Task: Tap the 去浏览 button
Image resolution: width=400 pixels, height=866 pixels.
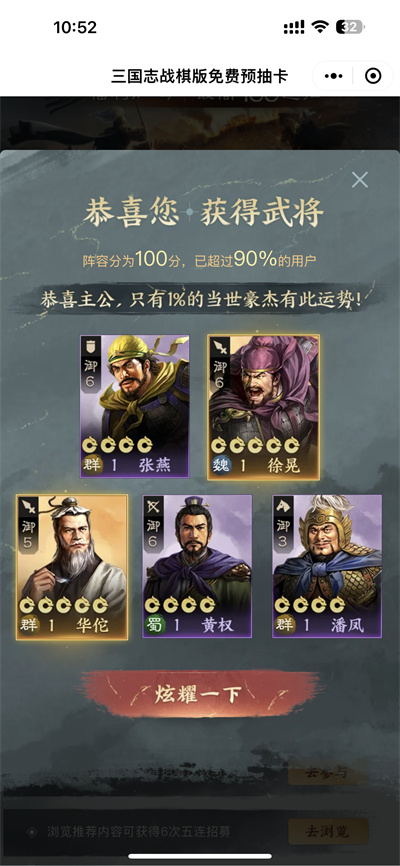Action: (328, 831)
